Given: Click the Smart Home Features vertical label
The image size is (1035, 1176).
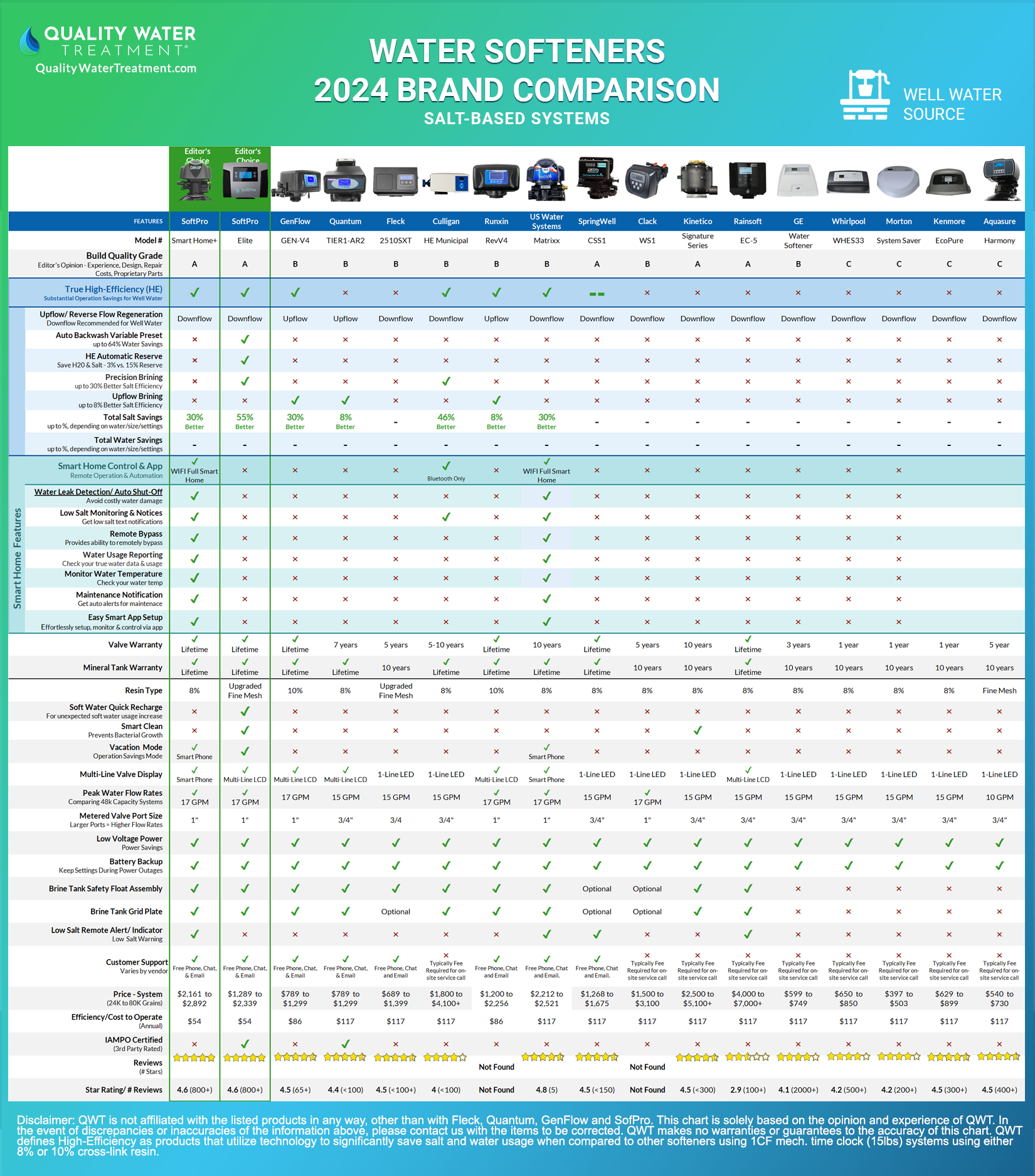Looking at the screenshot, I should [x=17, y=558].
